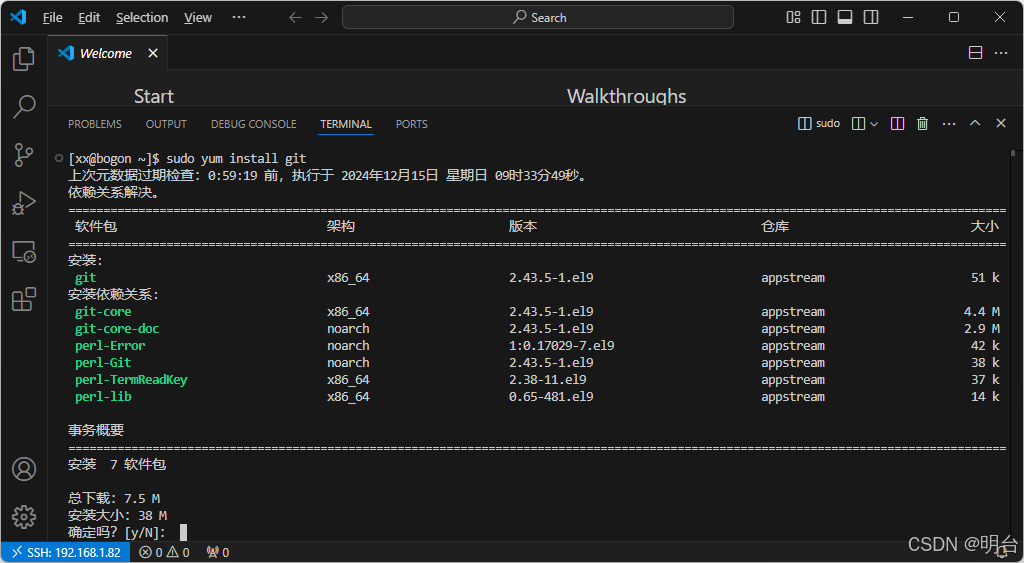Click the forwarded ports status item
Viewport: 1024px width, 563px height.
tap(217, 553)
